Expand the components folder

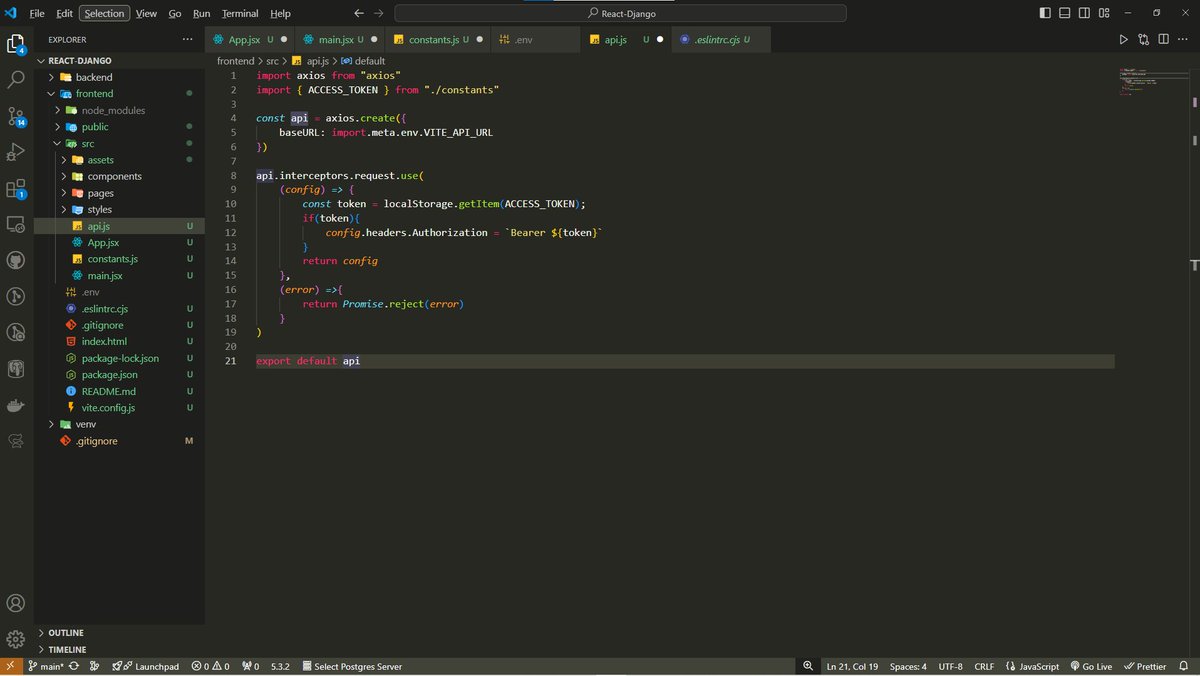point(119,176)
